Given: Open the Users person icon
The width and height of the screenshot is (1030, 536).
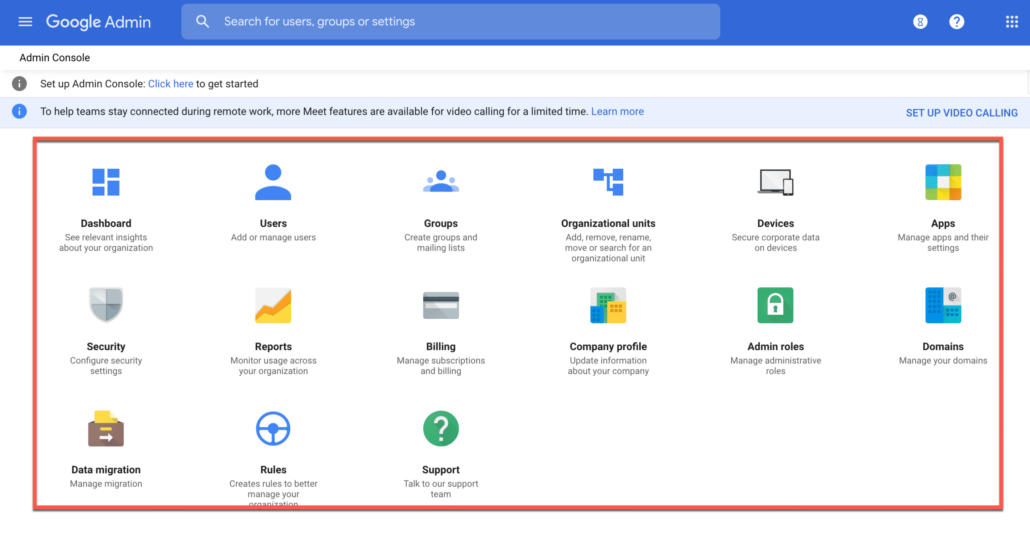Looking at the screenshot, I should tap(273, 182).
